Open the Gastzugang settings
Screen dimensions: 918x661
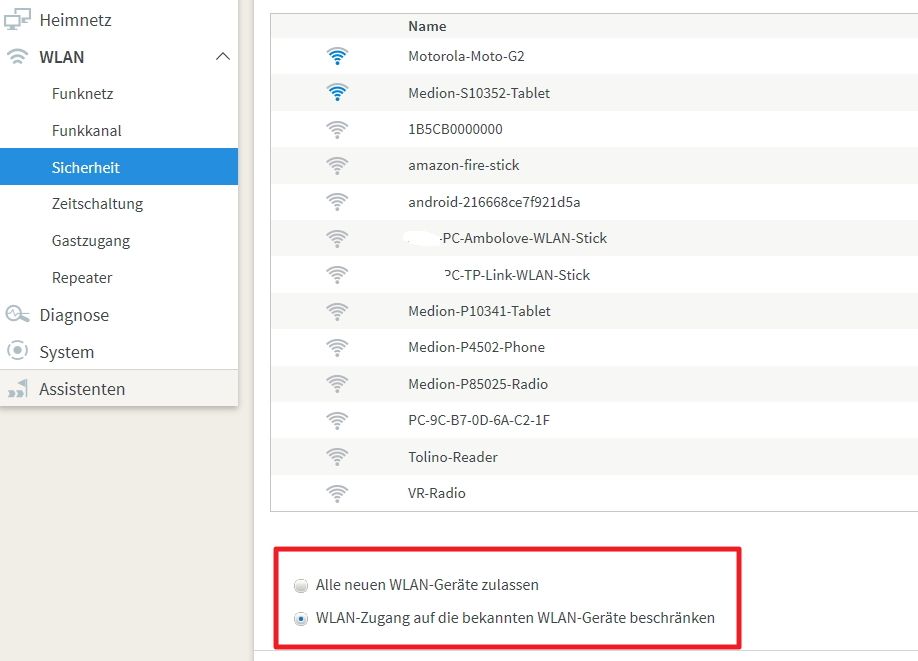92,240
